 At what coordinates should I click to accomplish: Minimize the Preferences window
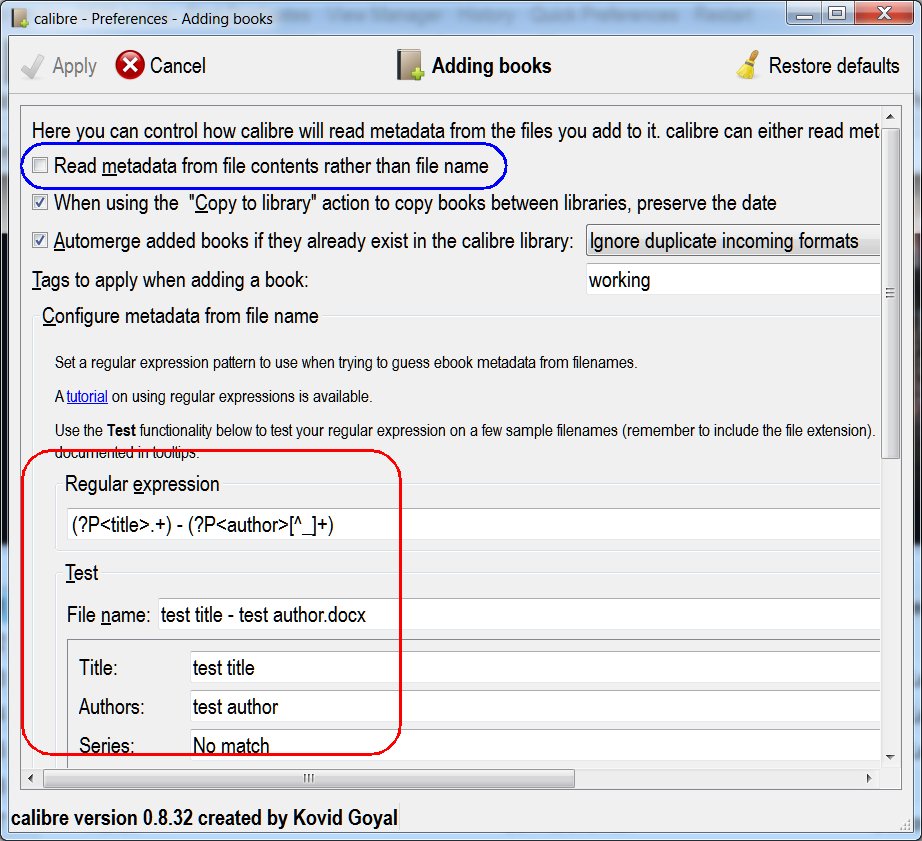[x=804, y=13]
